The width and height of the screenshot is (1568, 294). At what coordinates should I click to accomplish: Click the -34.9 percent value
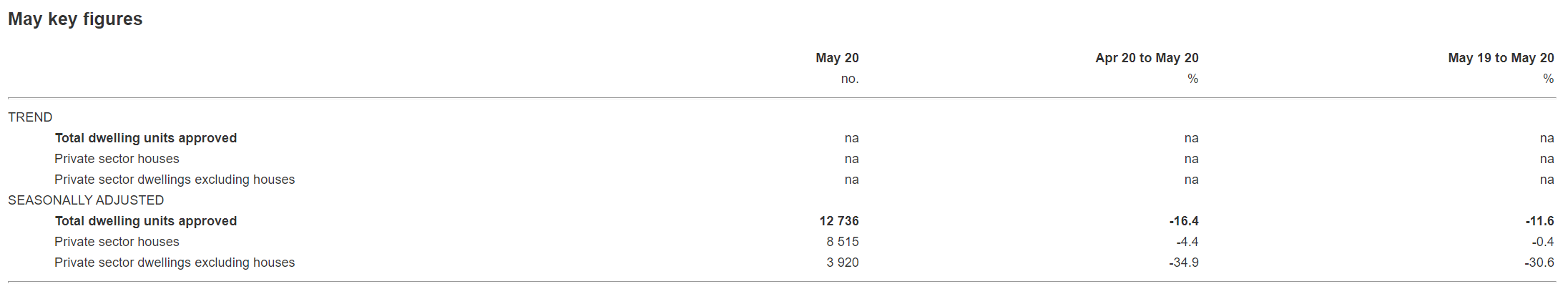tap(1184, 263)
